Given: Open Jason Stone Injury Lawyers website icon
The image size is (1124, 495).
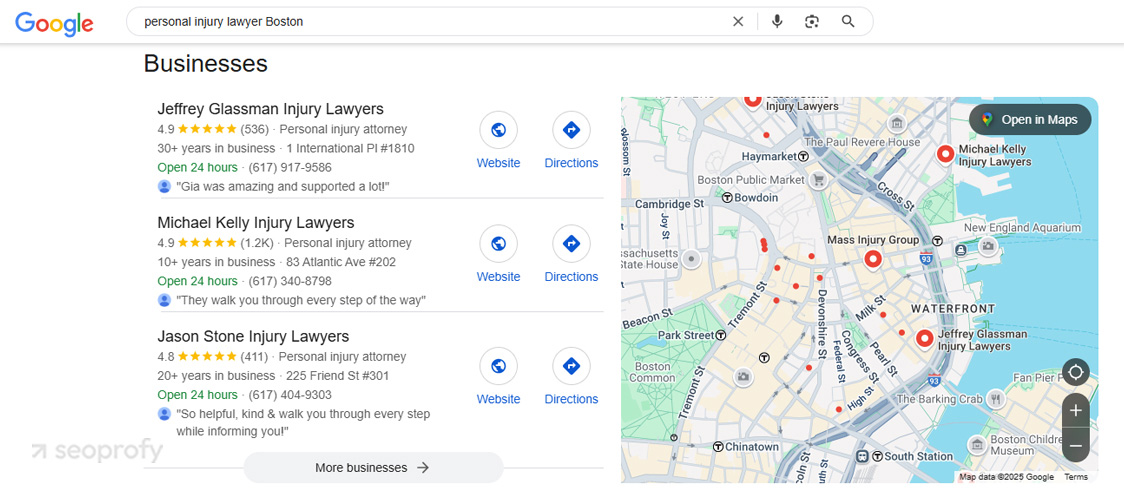Looking at the screenshot, I should pos(498,366).
